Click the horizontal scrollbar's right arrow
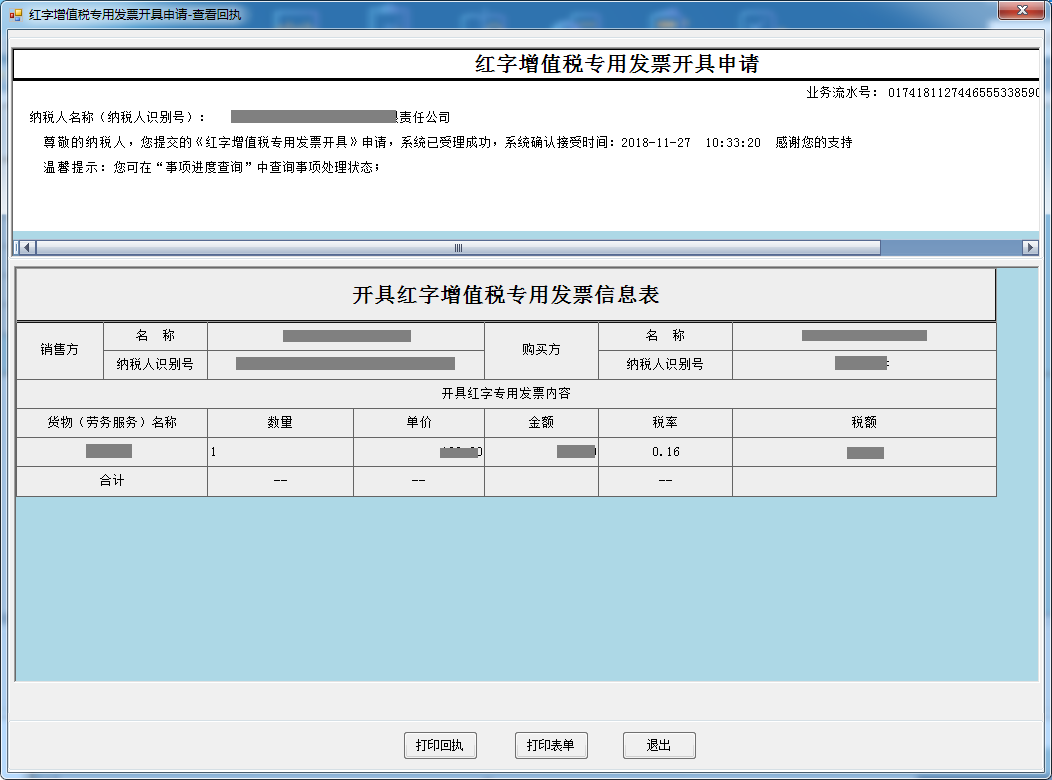The height and width of the screenshot is (780, 1052). (x=1030, y=247)
